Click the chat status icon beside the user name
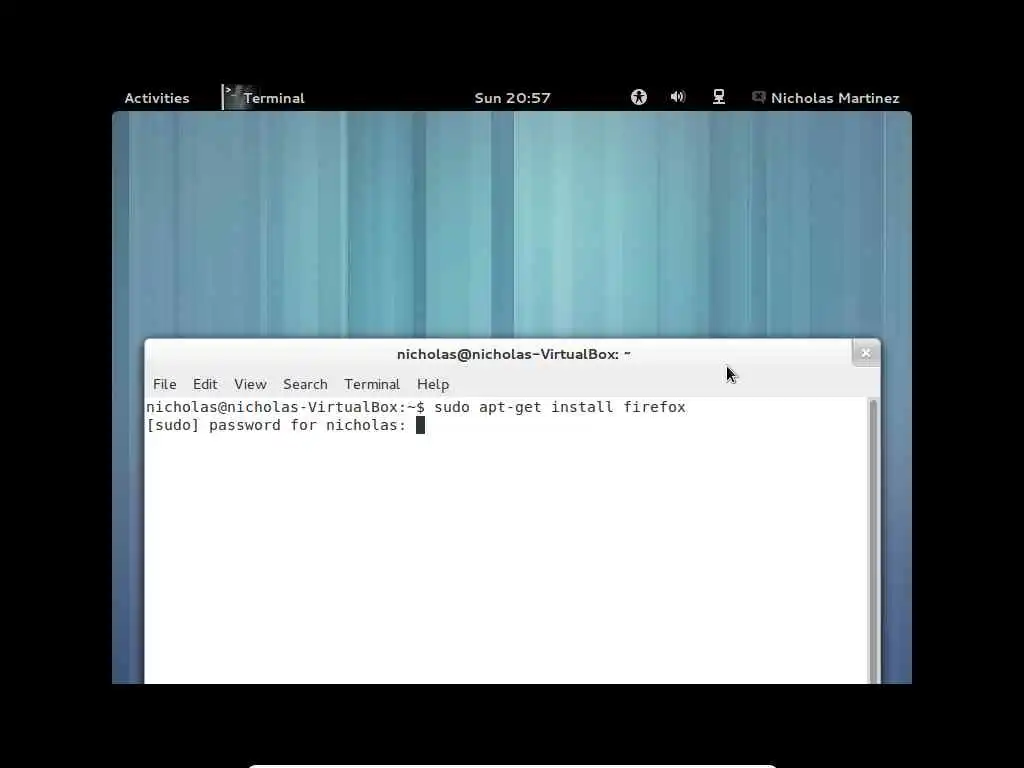The image size is (1024, 768). click(x=759, y=97)
